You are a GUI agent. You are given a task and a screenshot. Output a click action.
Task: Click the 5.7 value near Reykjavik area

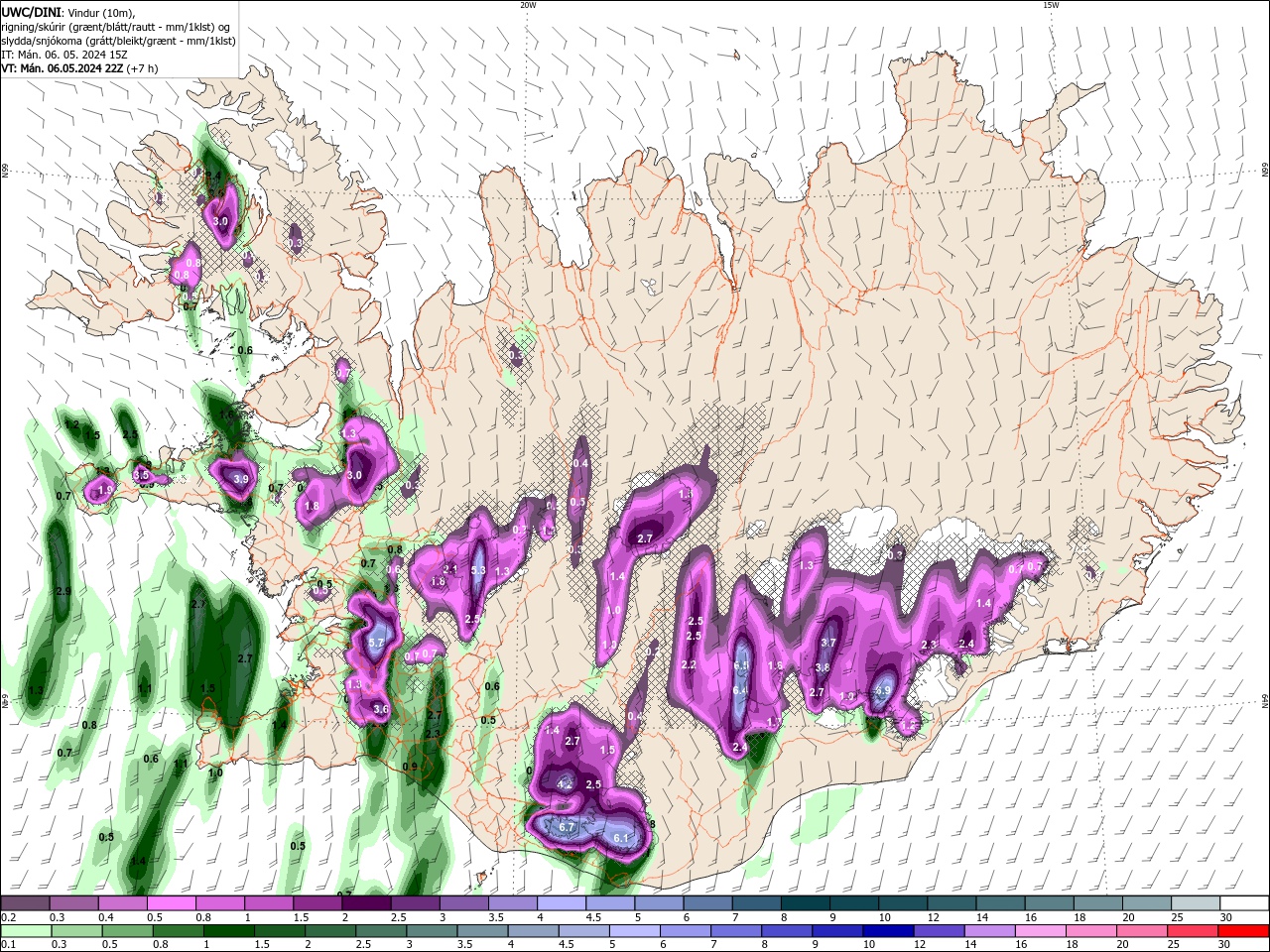click(x=376, y=643)
